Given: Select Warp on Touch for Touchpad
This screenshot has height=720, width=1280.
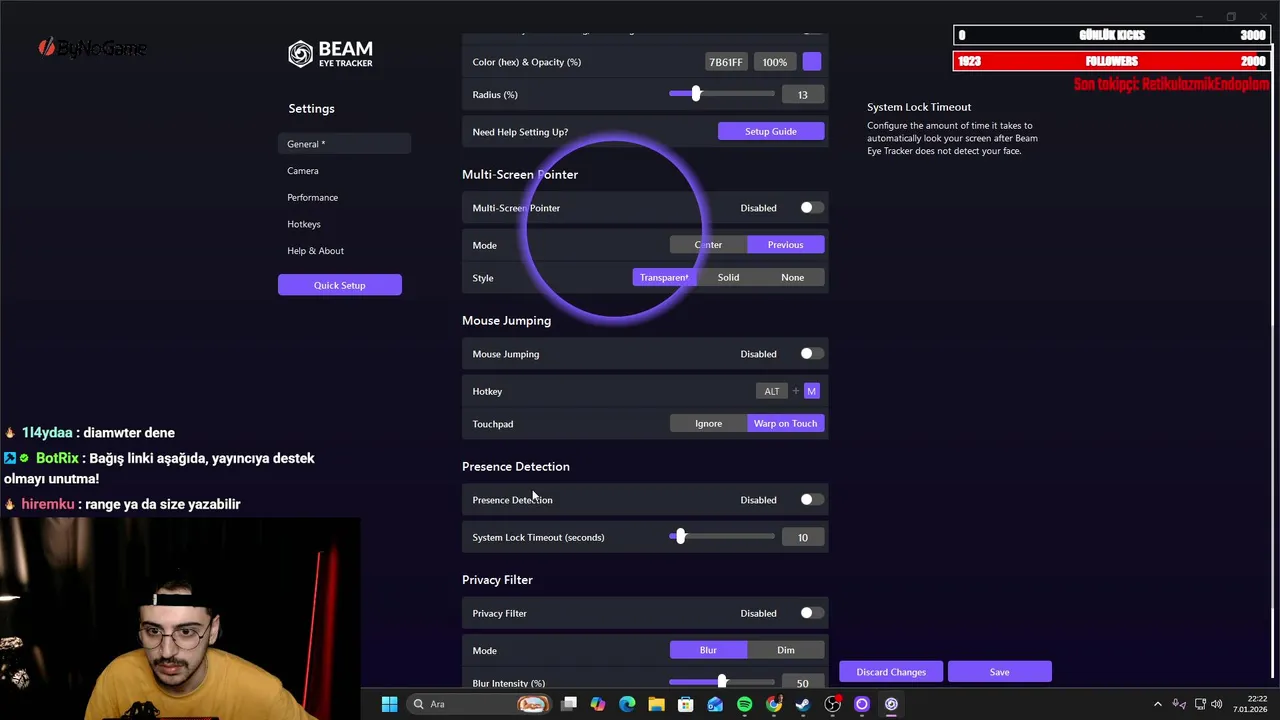Looking at the screenshot, I should [x=785, y=423].
